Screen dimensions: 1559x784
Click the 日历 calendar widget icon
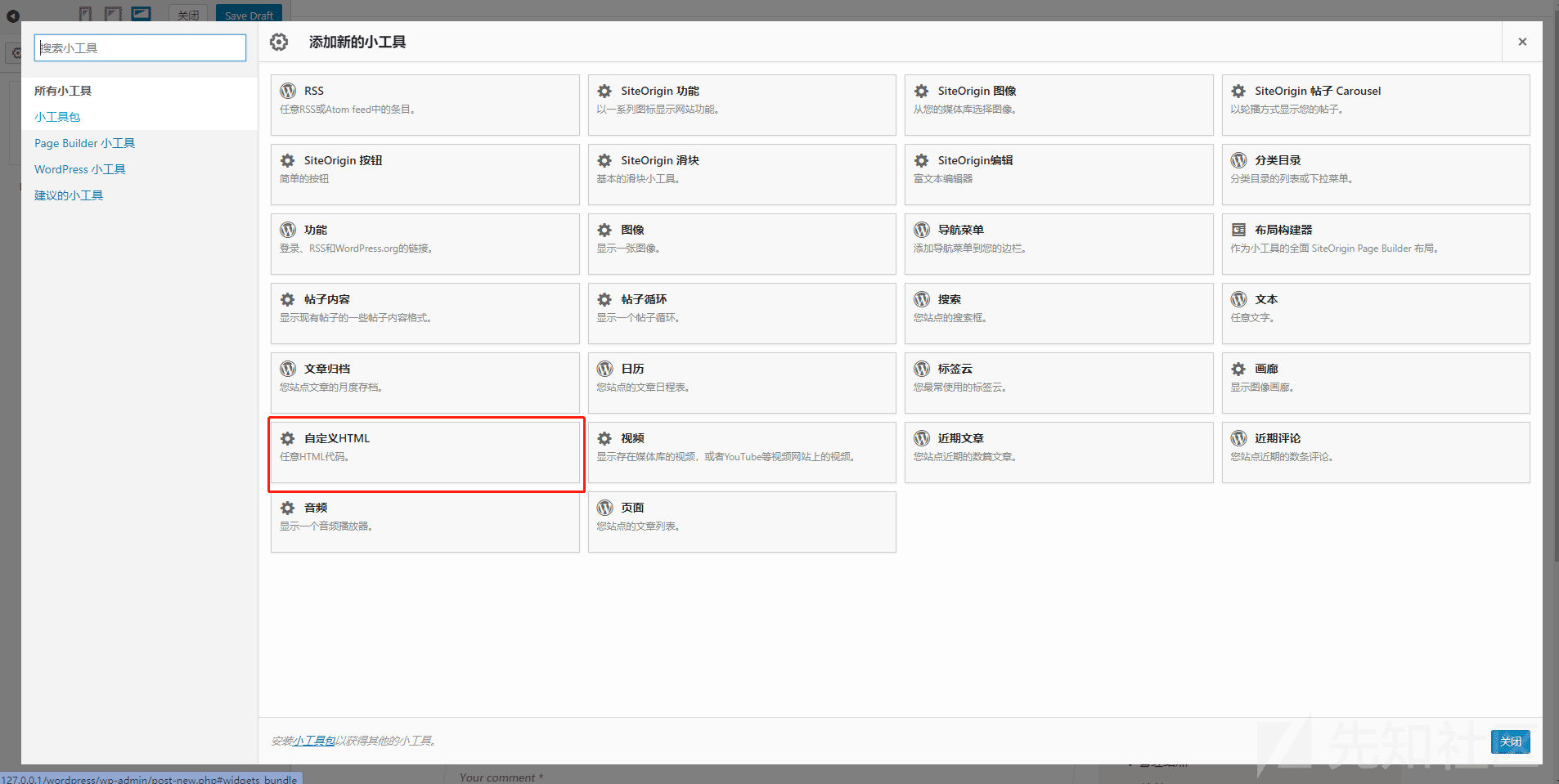tap(604, 369)
